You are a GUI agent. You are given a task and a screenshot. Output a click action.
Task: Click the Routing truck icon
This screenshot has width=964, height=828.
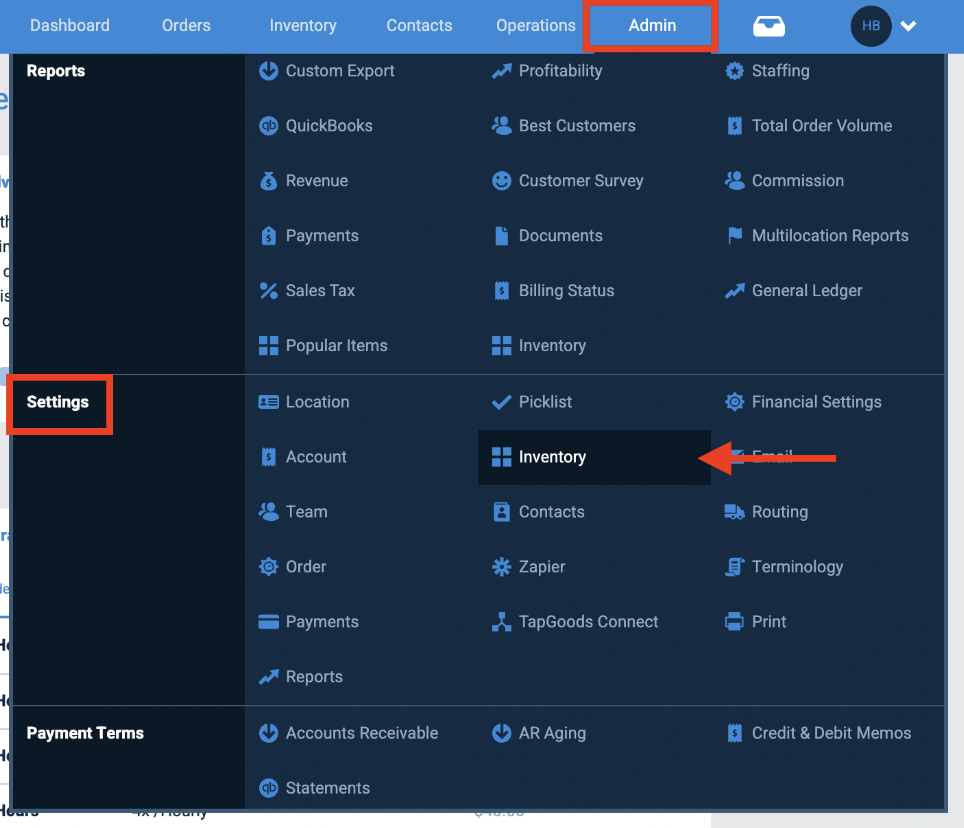point(734,512)
